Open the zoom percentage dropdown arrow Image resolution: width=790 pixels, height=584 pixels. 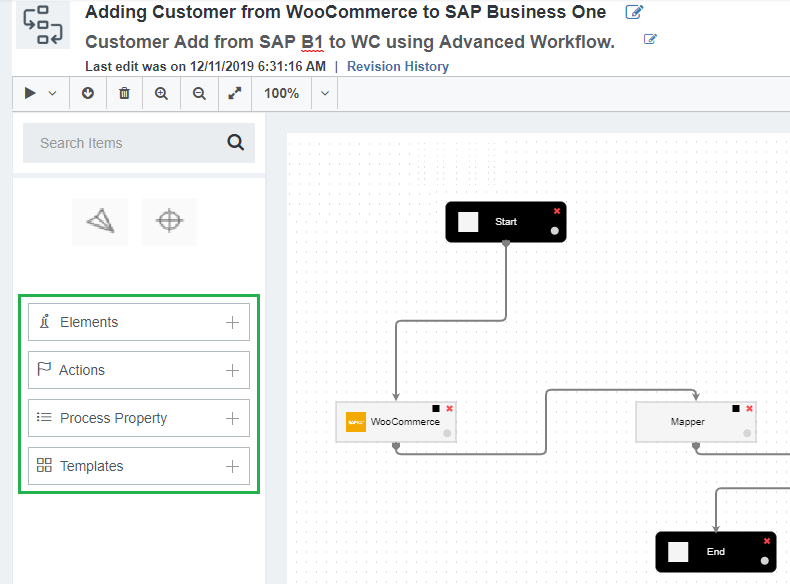(325, 93)
